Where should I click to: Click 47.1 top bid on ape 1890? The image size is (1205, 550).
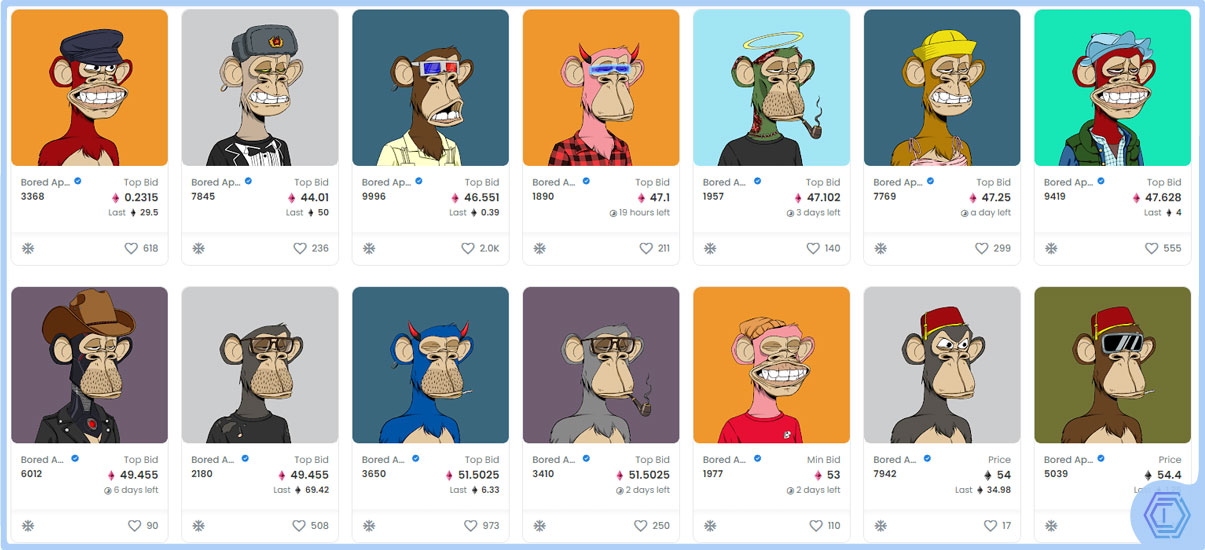tap(660, 198)
